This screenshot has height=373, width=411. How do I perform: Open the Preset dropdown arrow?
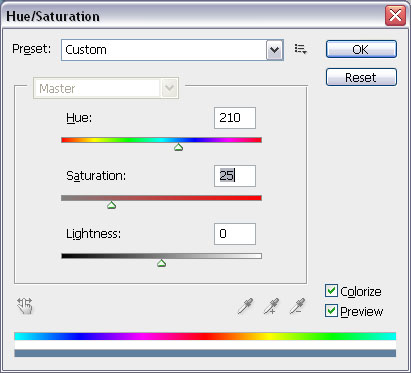[275, 50]
